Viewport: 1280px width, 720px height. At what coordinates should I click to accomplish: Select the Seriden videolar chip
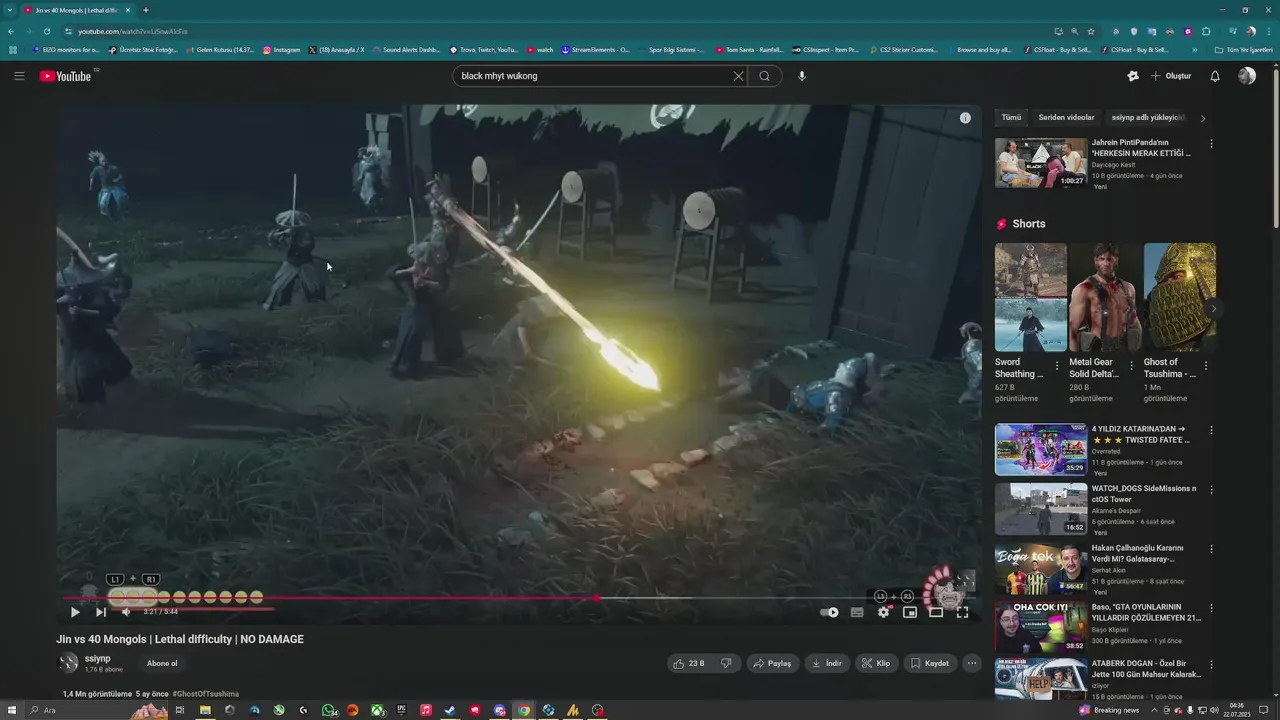pyautogui.click(x=1066, y=118)
